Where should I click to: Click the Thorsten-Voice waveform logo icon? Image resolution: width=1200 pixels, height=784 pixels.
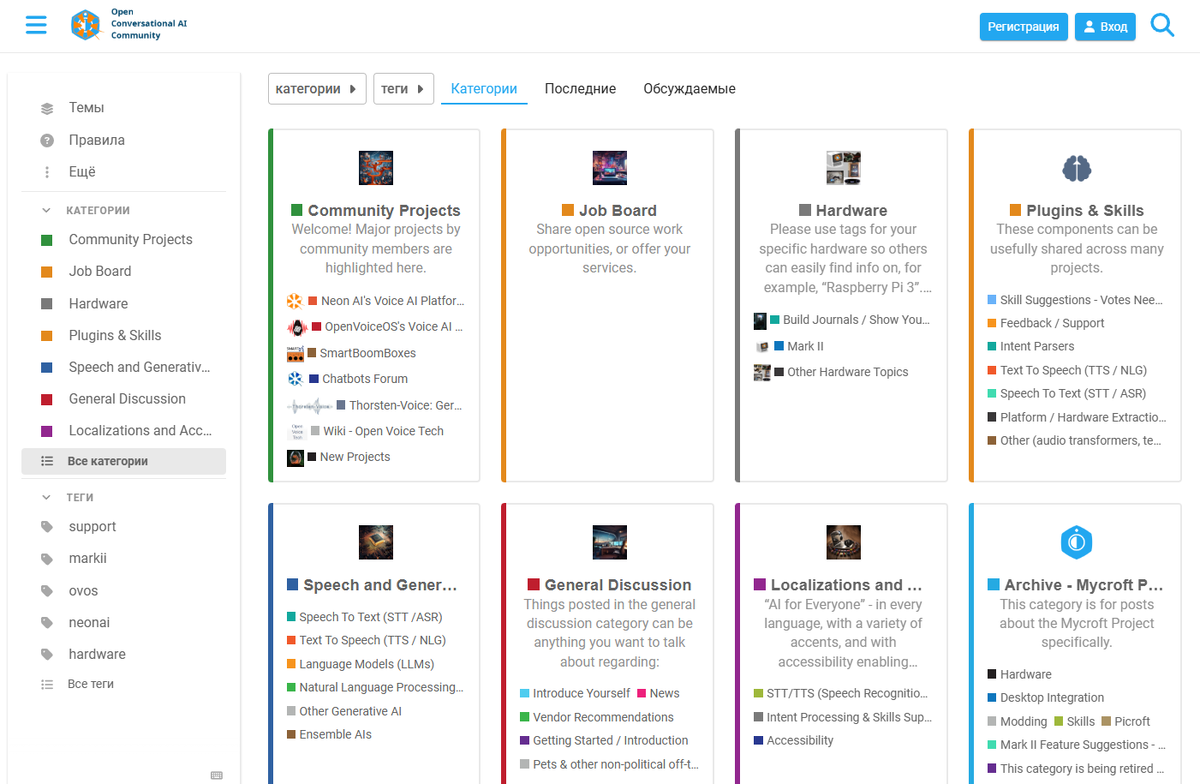308,405
